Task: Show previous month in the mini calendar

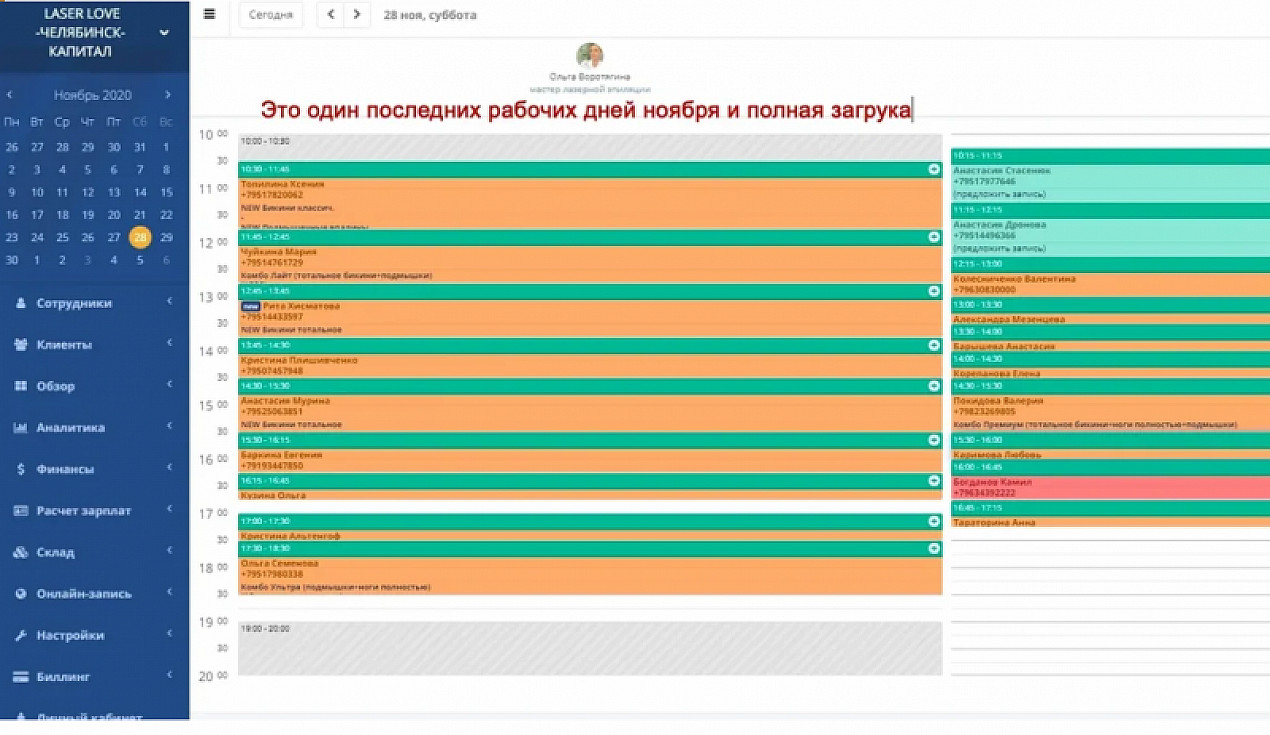Action: pos(10,95)
